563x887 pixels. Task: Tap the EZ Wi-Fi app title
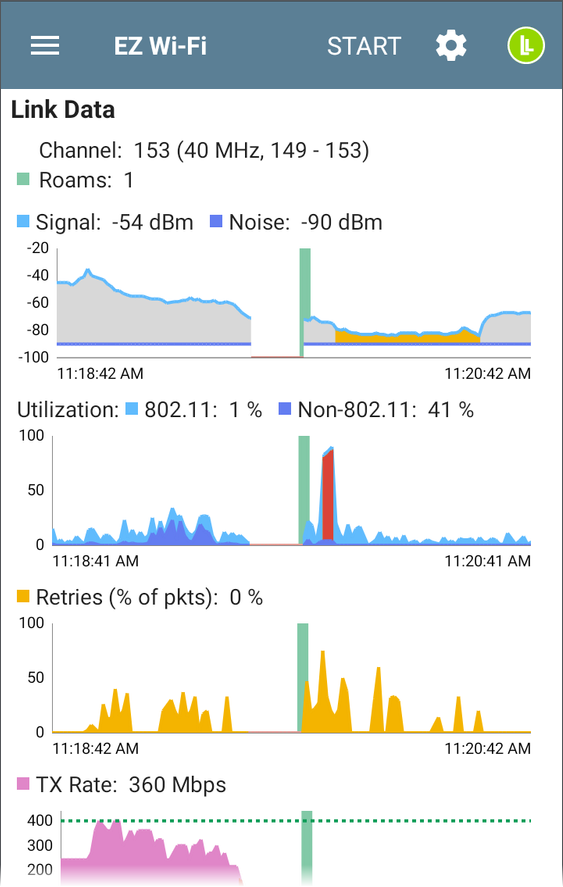point(161,46)
